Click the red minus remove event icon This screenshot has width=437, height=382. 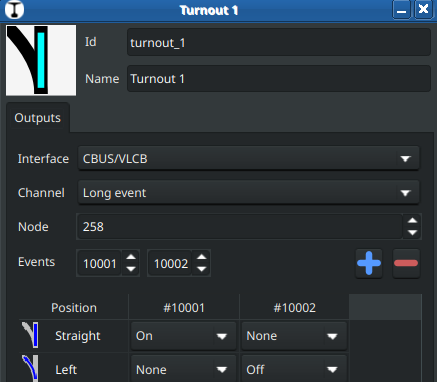tap(406, 263)
